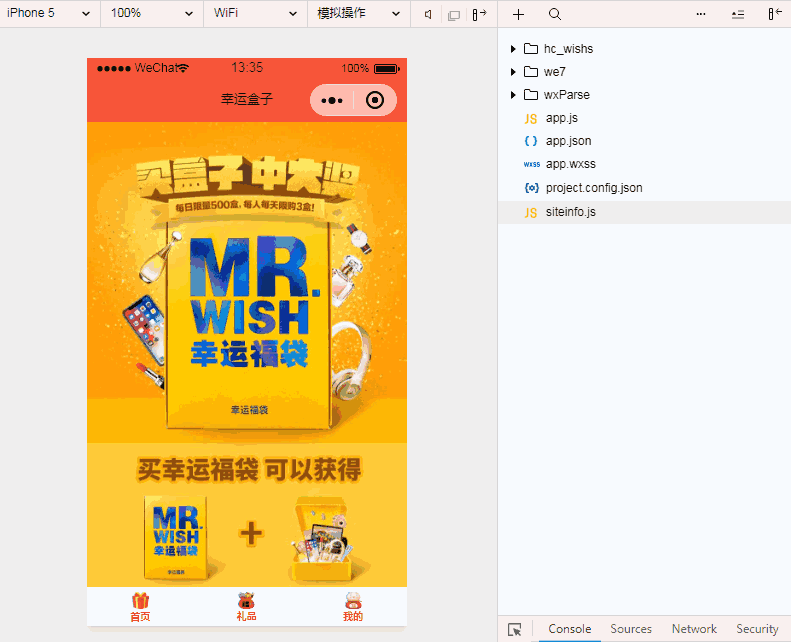
Task: Tap the mini program capsule menu dots
Action: click(x=333, y=100)
